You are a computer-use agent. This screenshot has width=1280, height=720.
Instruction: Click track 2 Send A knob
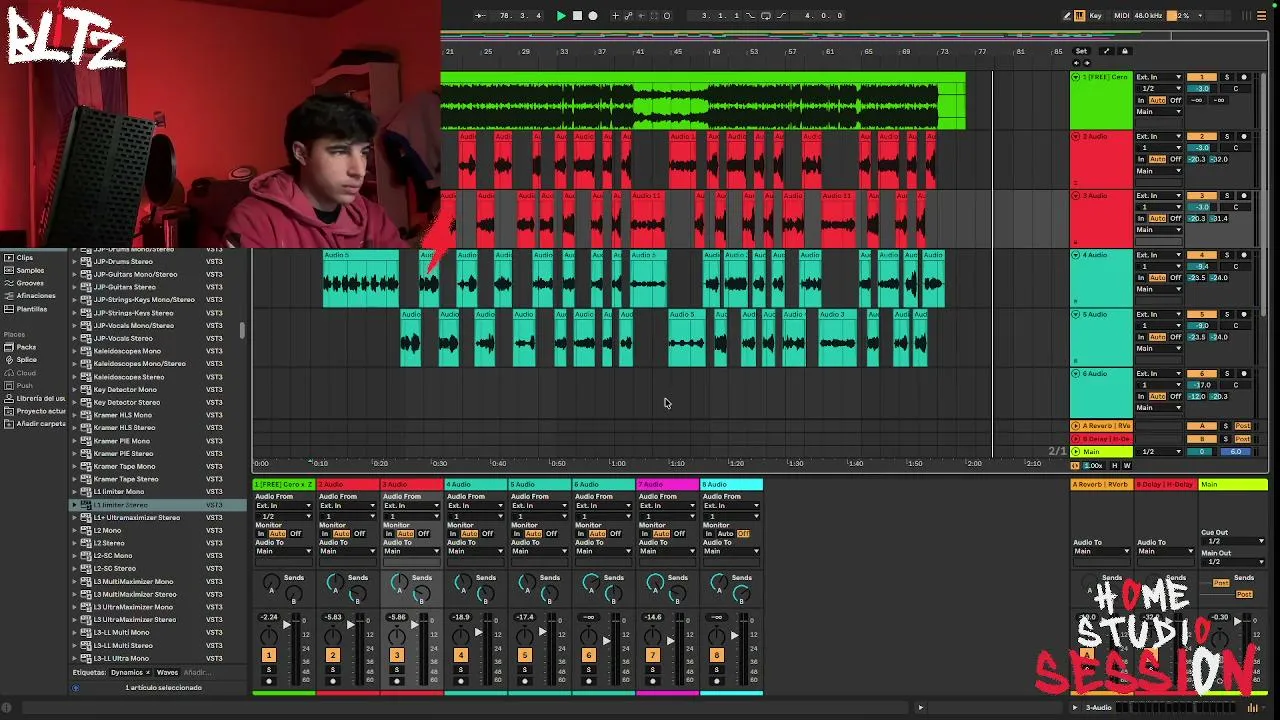point(335,582)
